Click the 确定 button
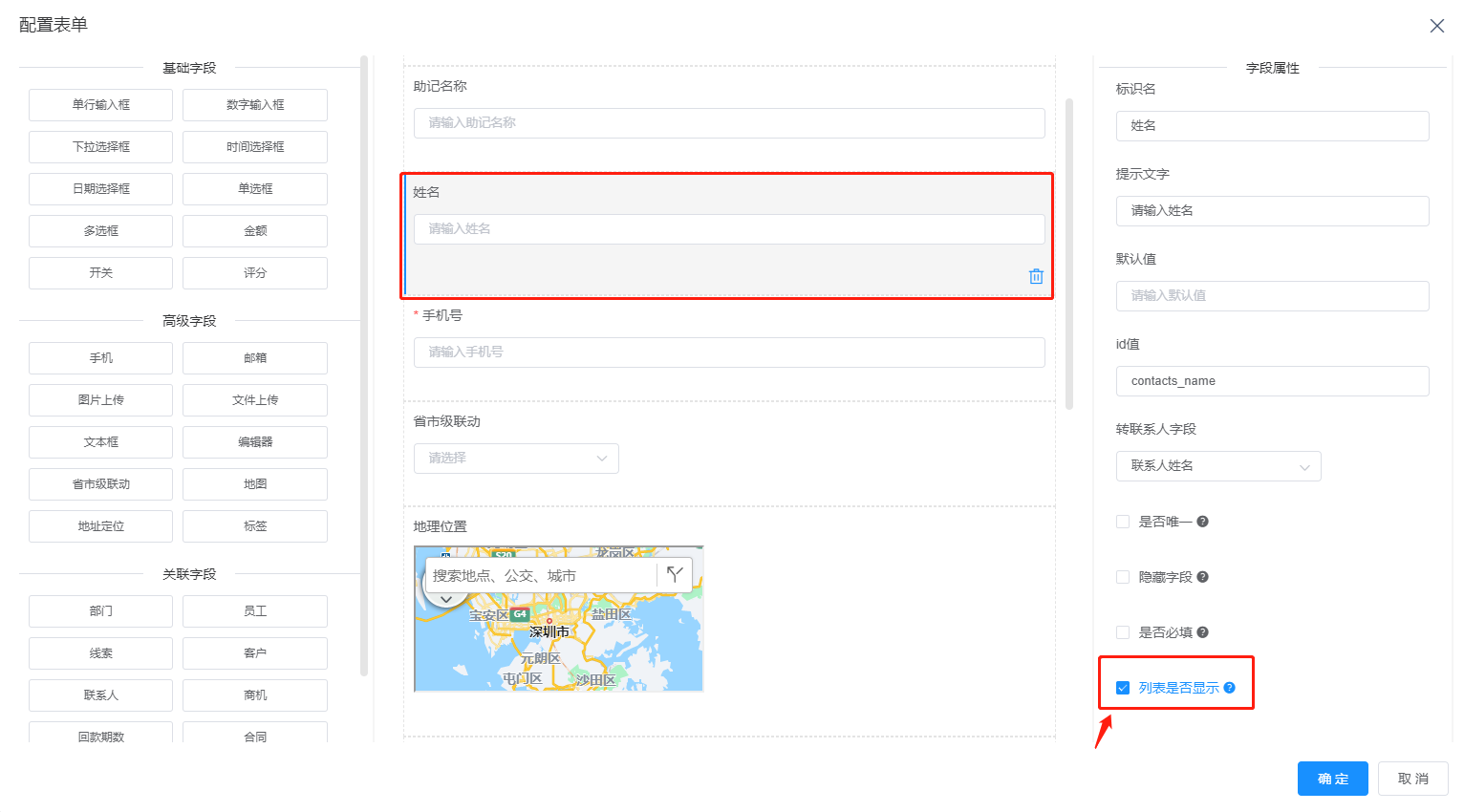The image size is (1464, 812). tap(1332, 779)
